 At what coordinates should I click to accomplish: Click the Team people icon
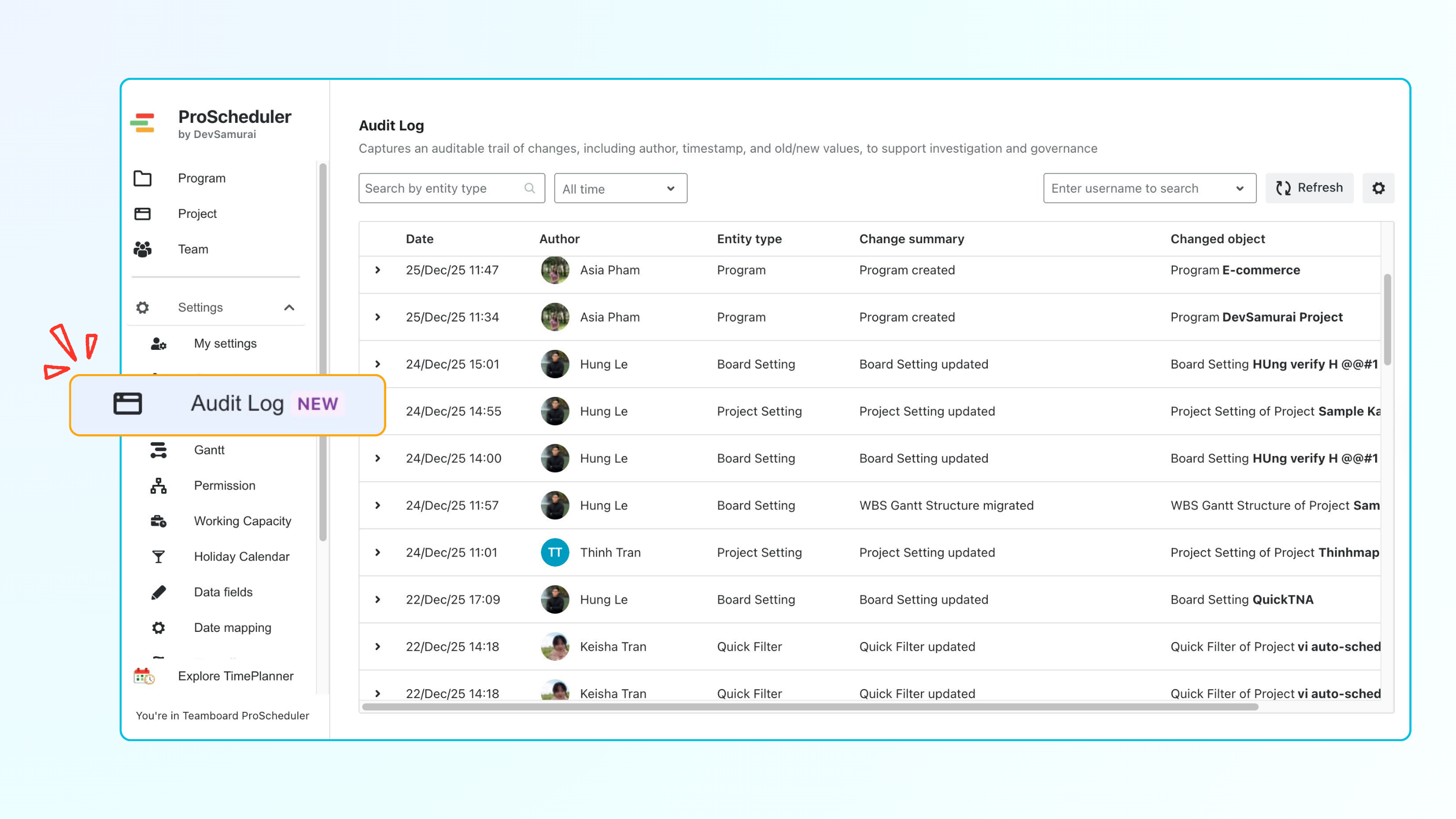click(x=143, y=249)
